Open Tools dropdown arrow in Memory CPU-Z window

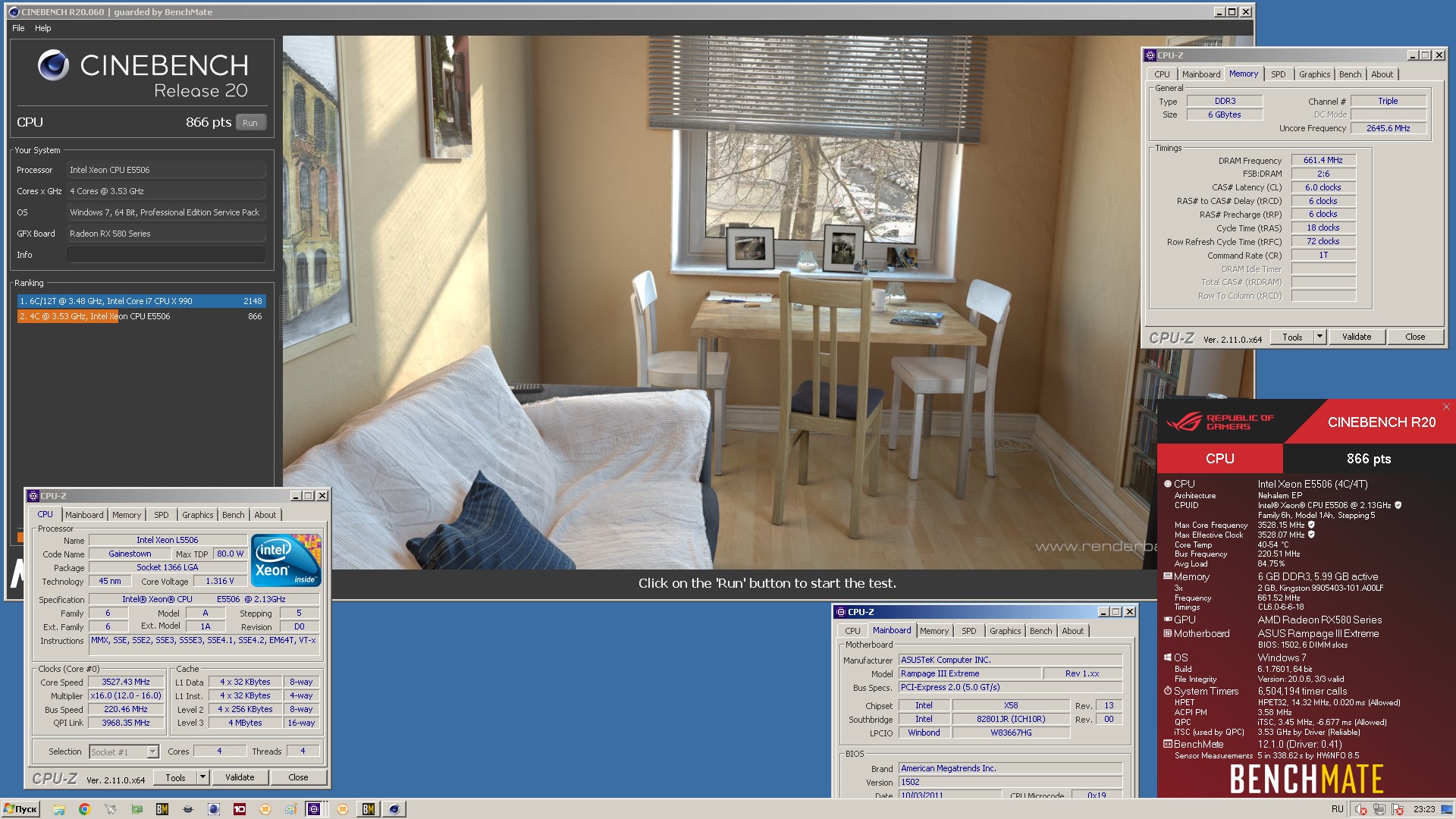coord(1319,337)
